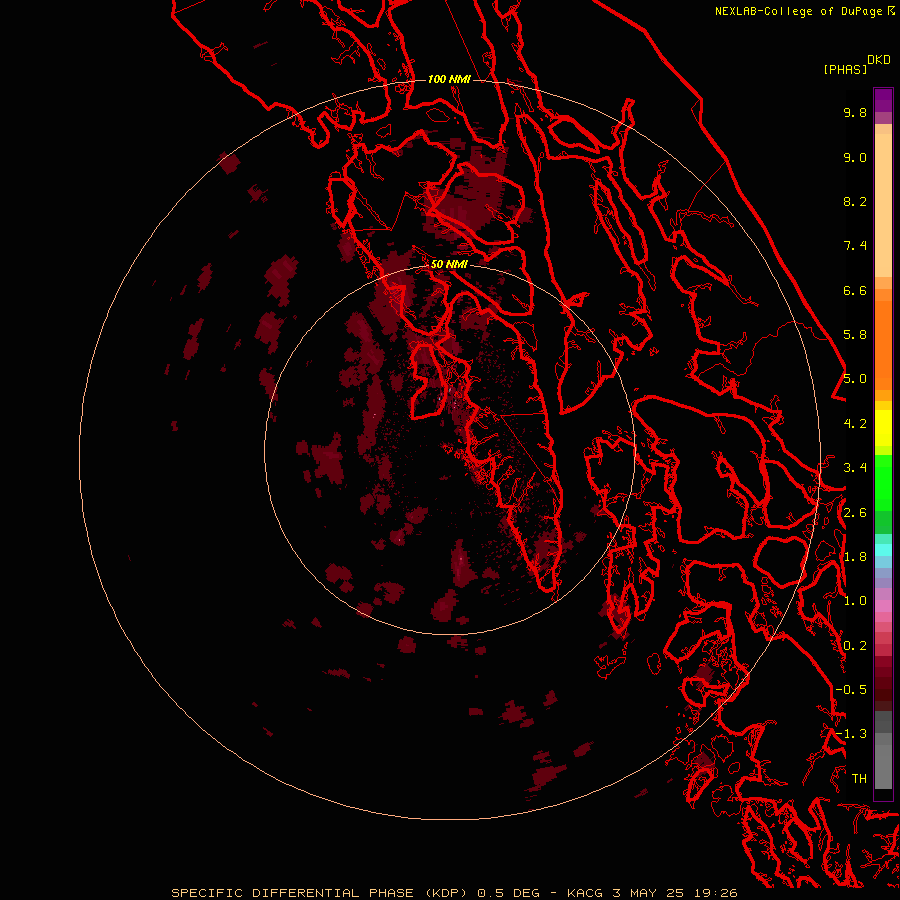Click the 9.0 value on the color scale
This screenshot has width=900, height=900.
point(855,157)
